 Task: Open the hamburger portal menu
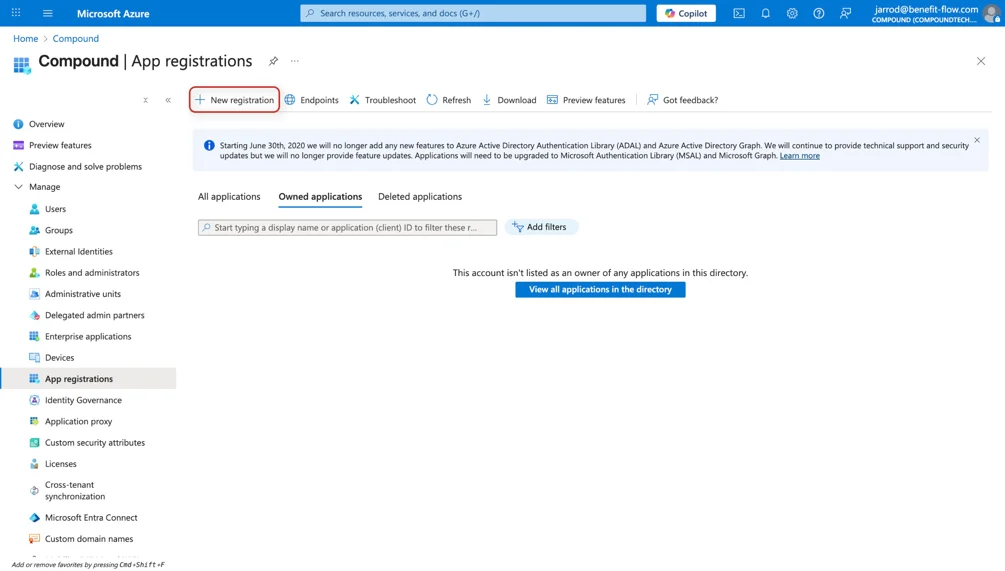pyautogui.click(x=47, y=13)
